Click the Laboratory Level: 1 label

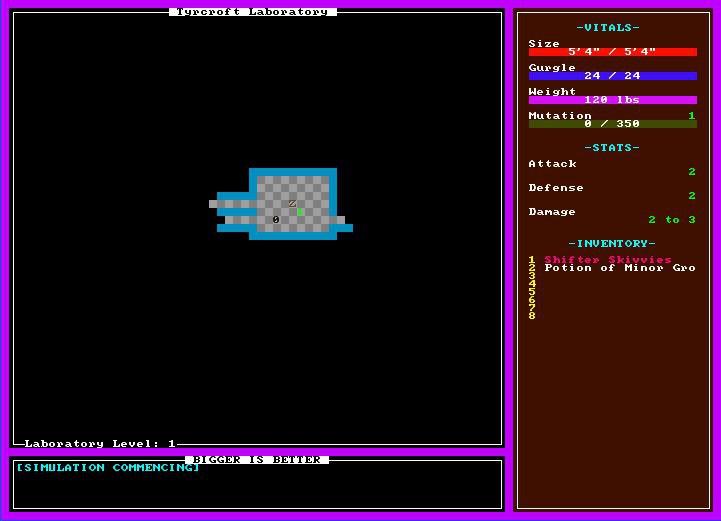100,444
